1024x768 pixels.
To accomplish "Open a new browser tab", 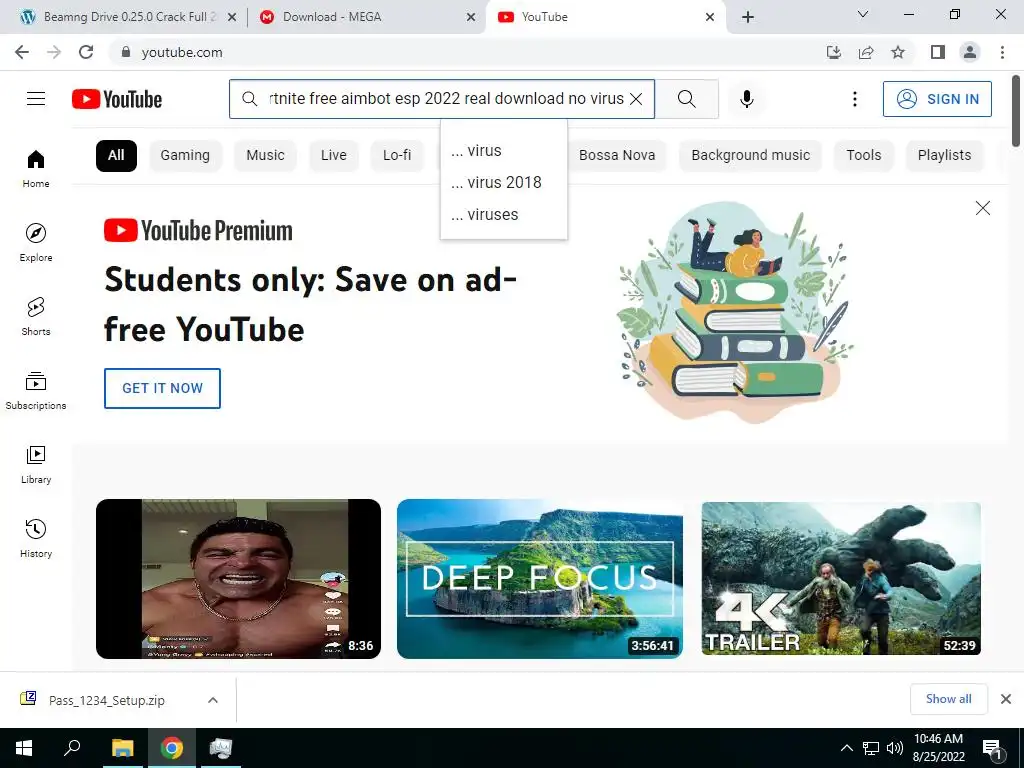I will point(748,18).
